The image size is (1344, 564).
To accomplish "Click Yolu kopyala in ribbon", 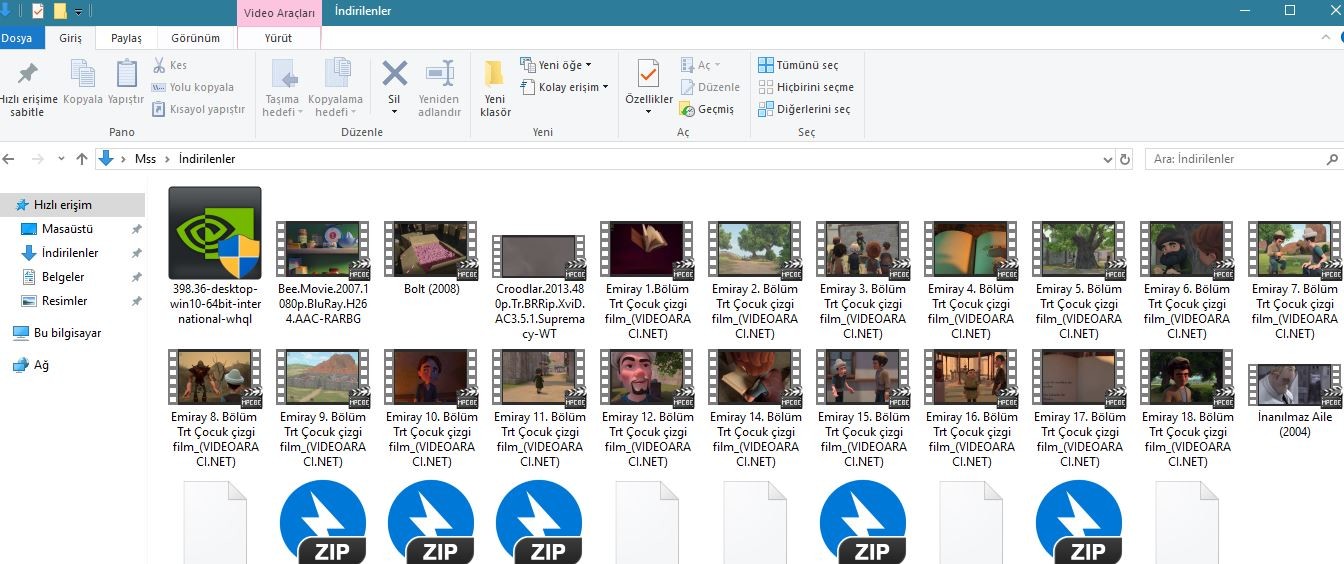I will tap(193, 87).
